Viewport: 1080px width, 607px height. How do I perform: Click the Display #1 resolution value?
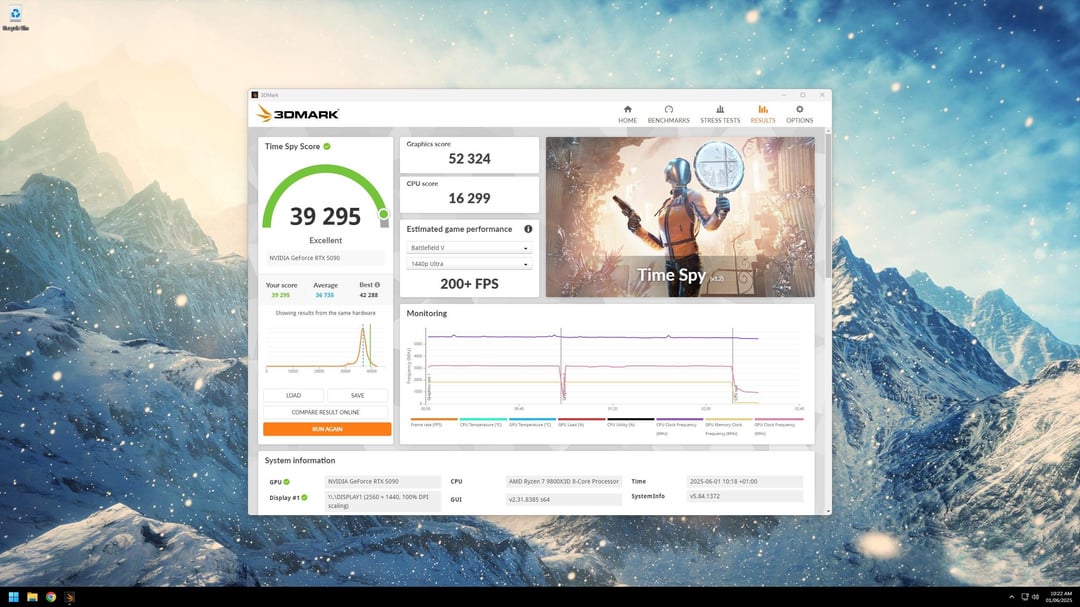[x=382, y=501]
